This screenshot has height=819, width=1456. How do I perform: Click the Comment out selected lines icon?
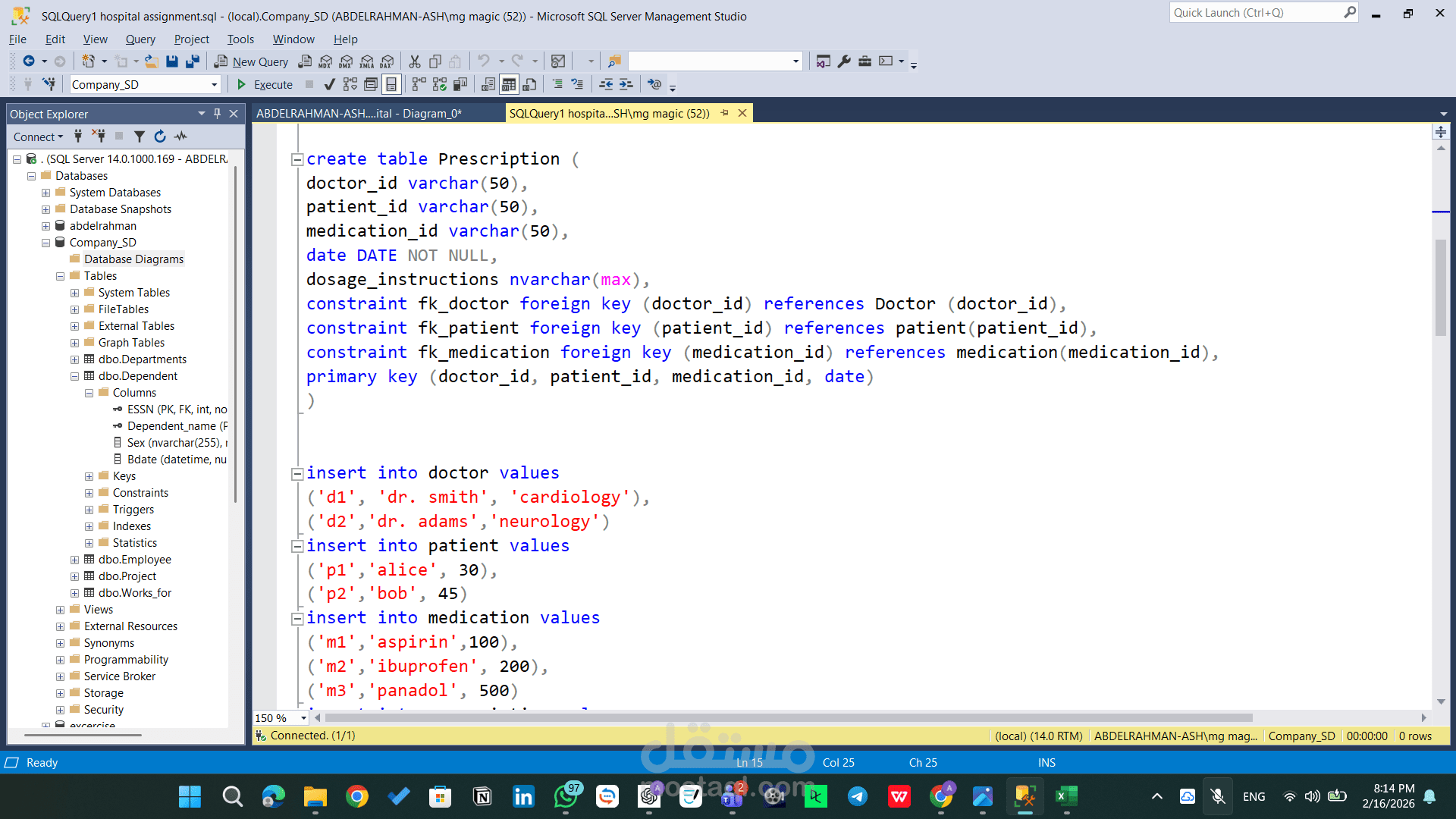557,84
